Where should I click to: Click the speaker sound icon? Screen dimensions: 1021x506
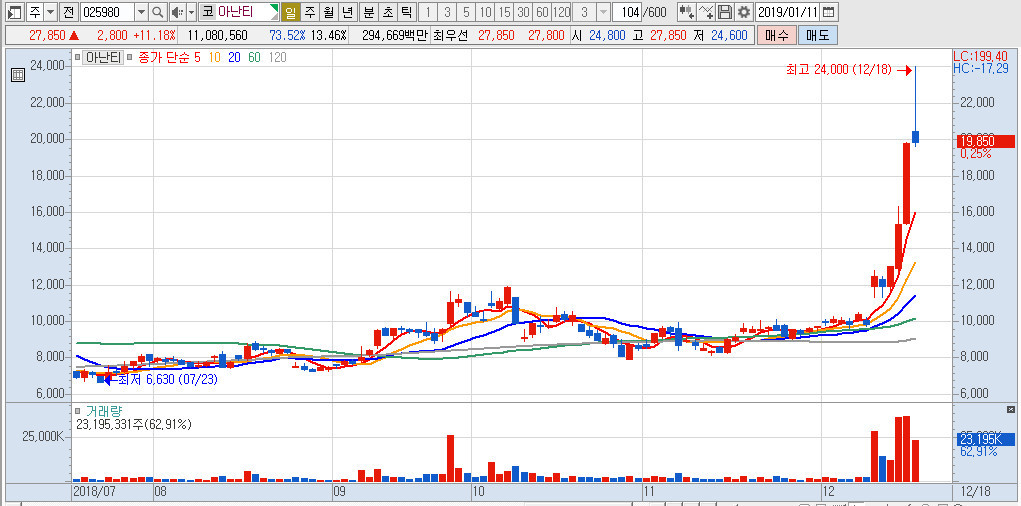coord(177,12)
